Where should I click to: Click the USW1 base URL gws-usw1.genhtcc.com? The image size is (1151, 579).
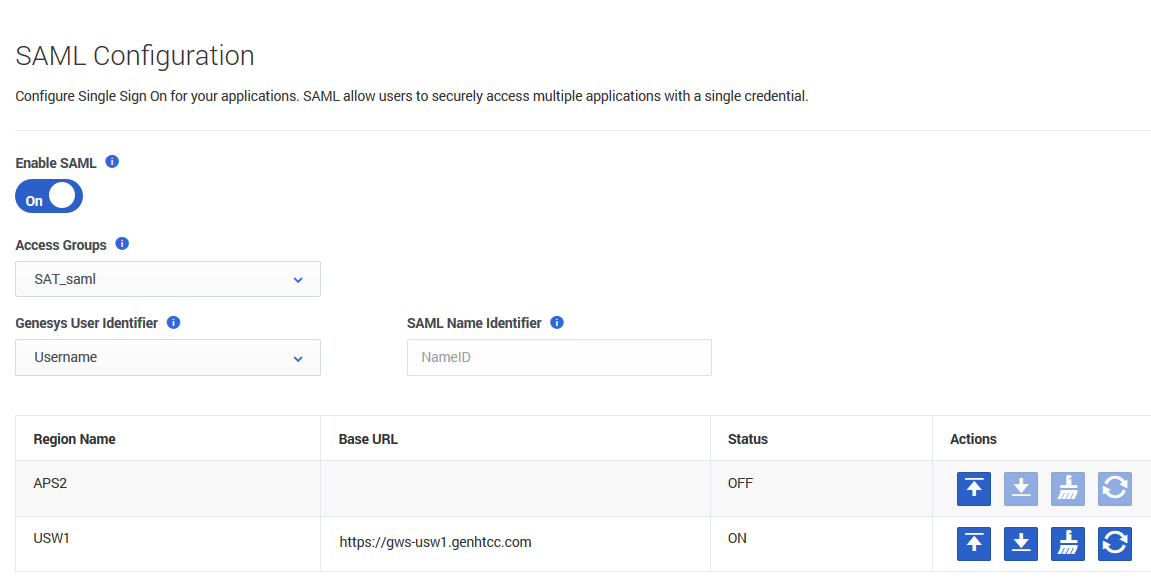(x=435, y=543)
